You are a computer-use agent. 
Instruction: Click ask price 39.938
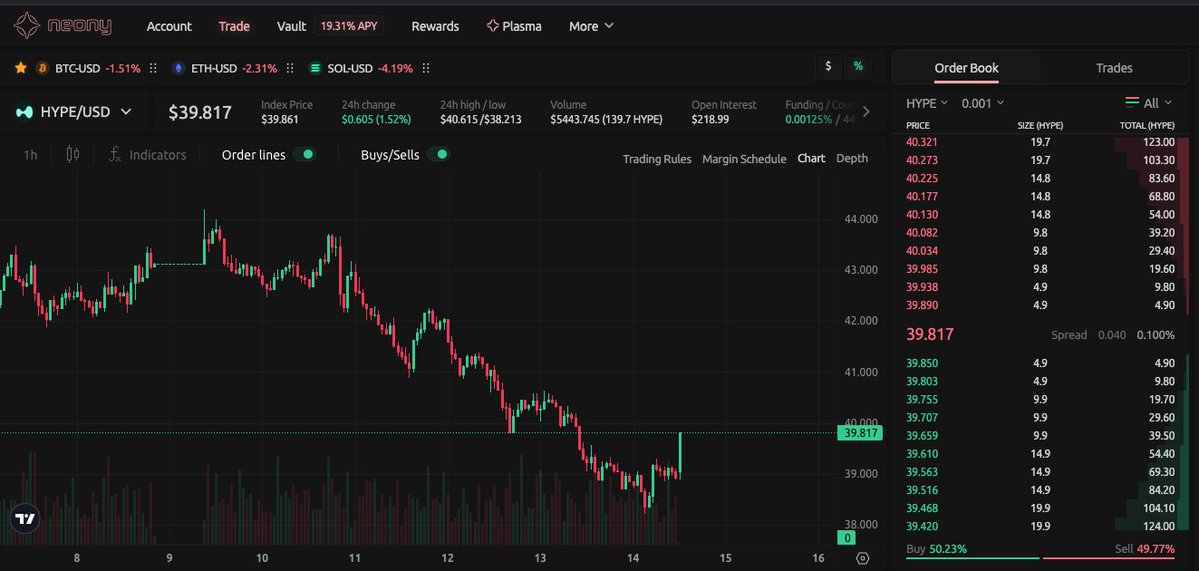click(x=921, y=287)
